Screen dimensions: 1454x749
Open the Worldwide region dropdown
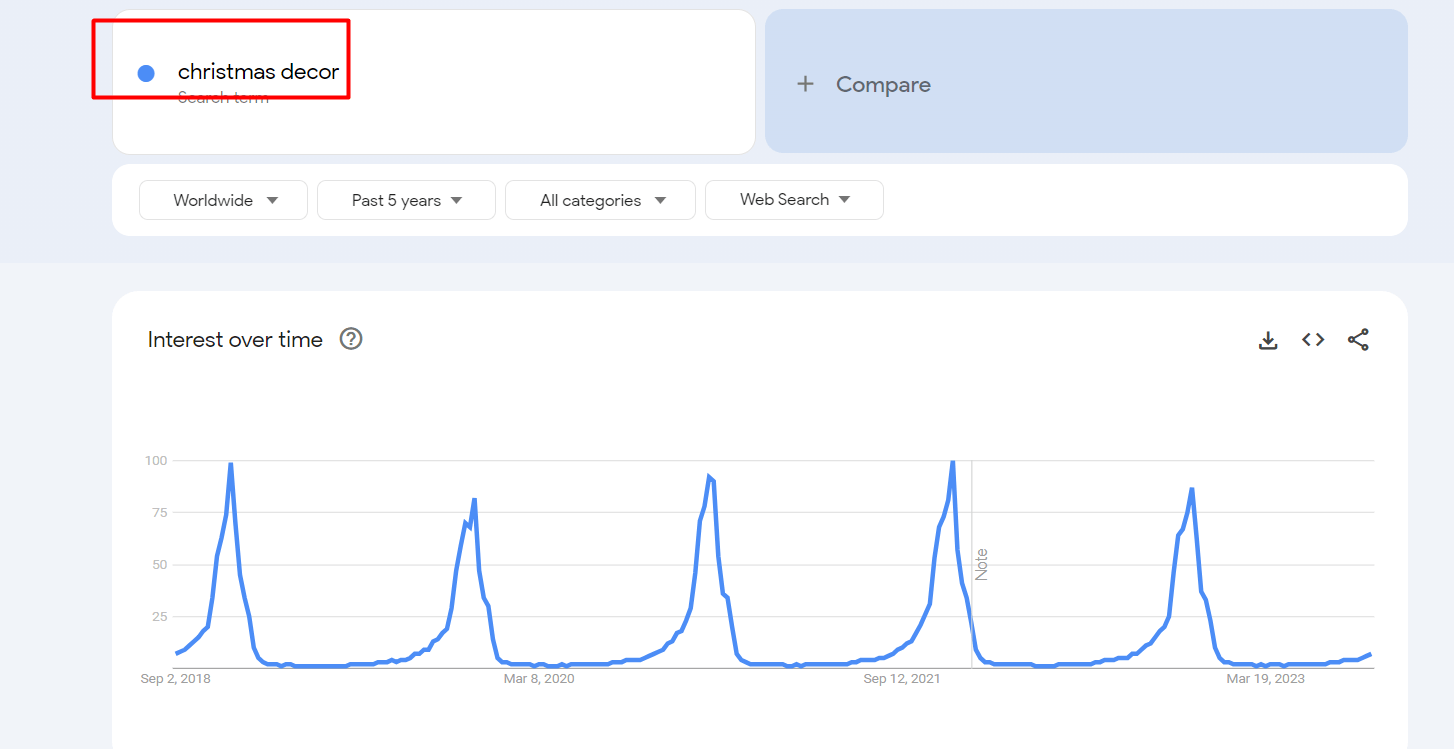(x=224, y=200)
